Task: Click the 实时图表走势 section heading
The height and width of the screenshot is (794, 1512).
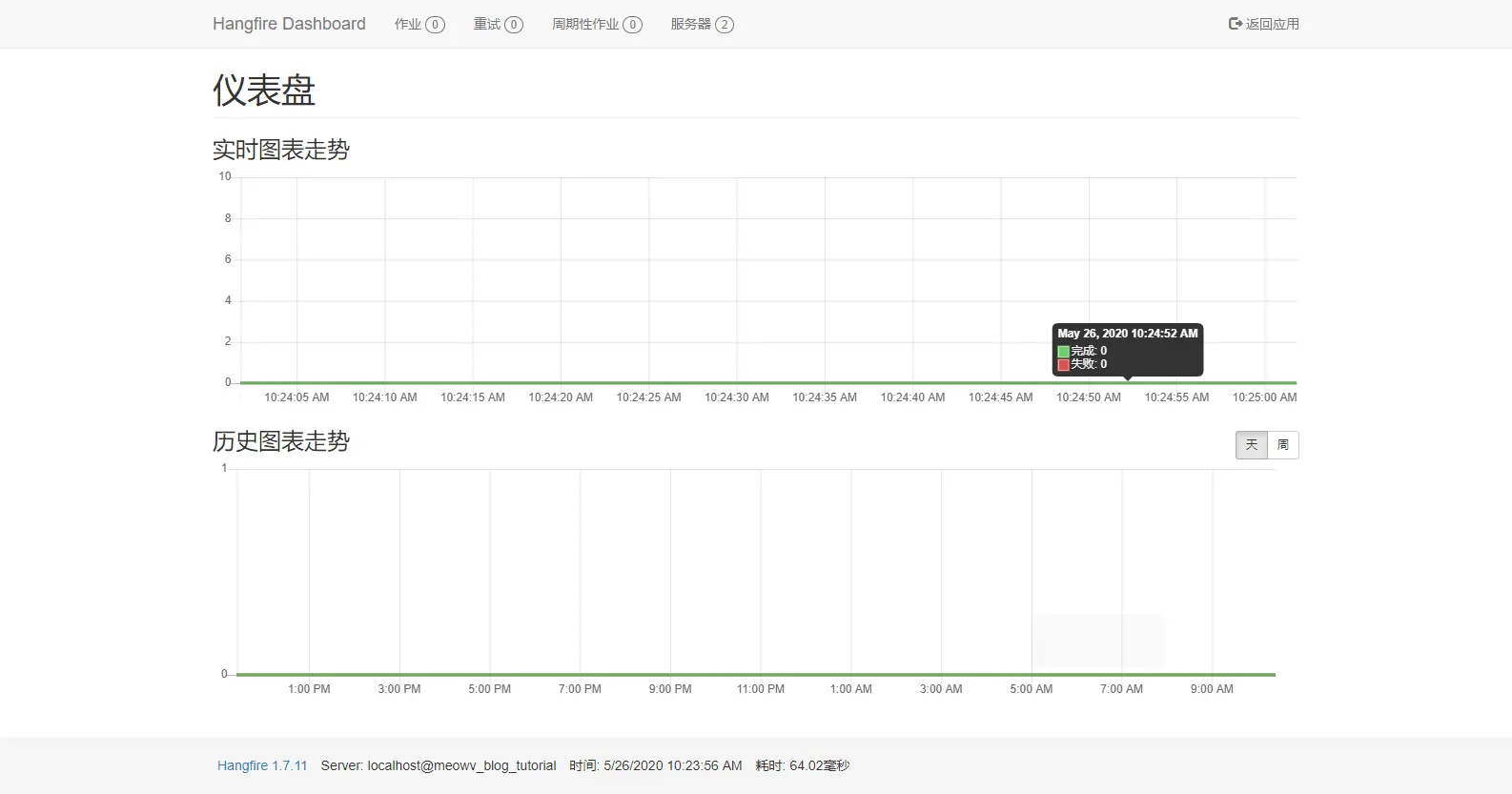Action: point(281,150)
